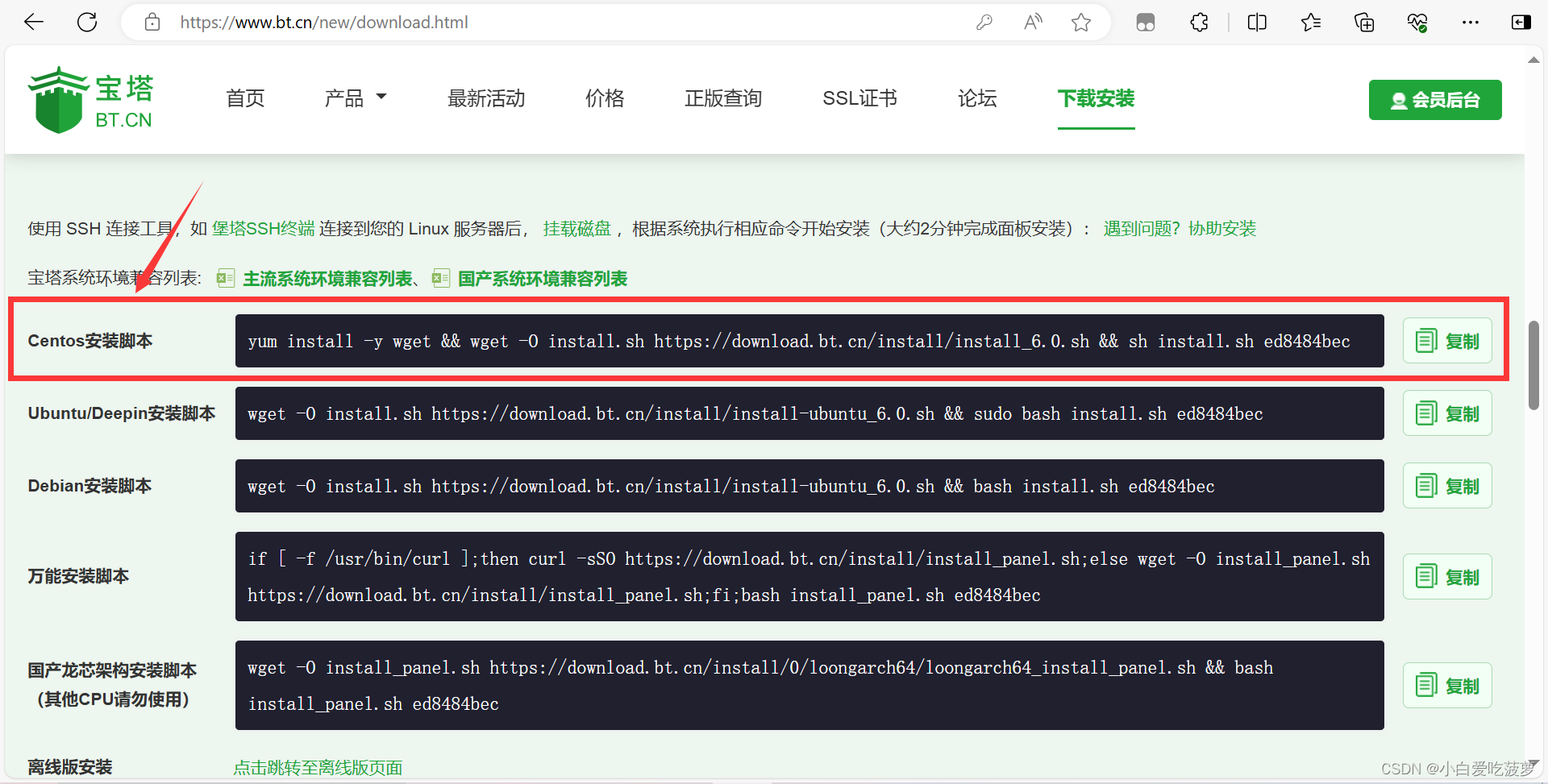The image size is (1548, 784).
Task: Copy the Centos安装脚本 install command
Action: [x=1446, y=340]
